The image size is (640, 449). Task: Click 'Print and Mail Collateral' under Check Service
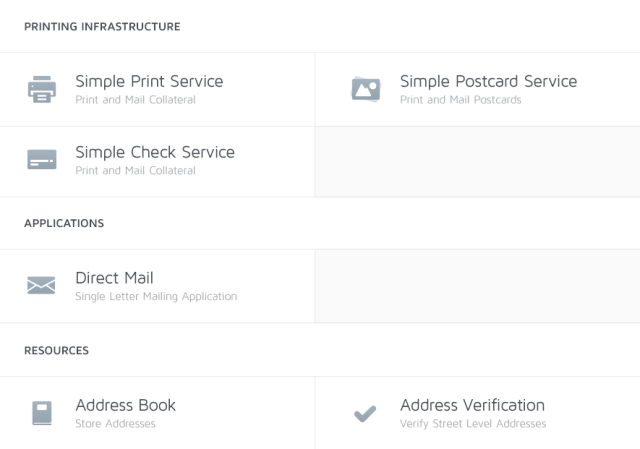tap(135, 171)
